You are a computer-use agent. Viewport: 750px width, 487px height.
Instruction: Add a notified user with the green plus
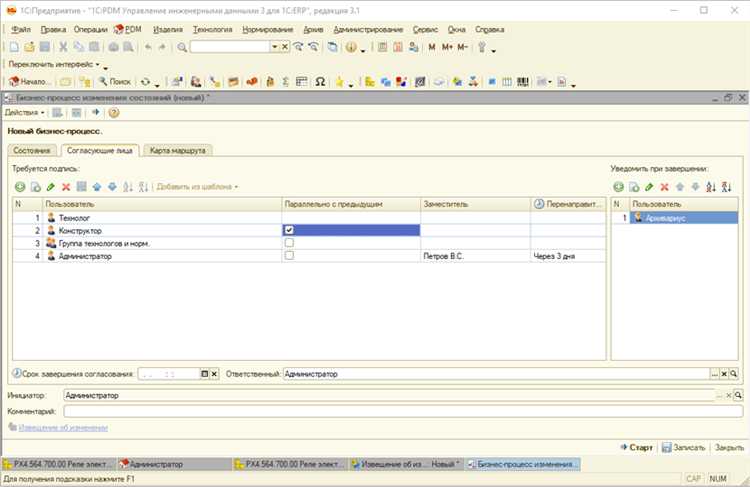(618, 187)
